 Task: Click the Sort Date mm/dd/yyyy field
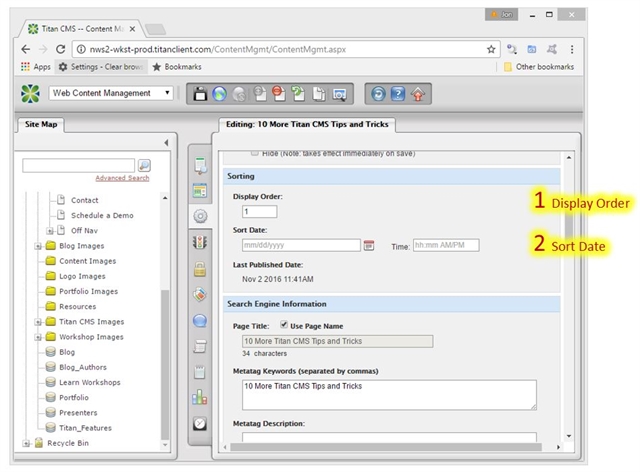[301, 245]
